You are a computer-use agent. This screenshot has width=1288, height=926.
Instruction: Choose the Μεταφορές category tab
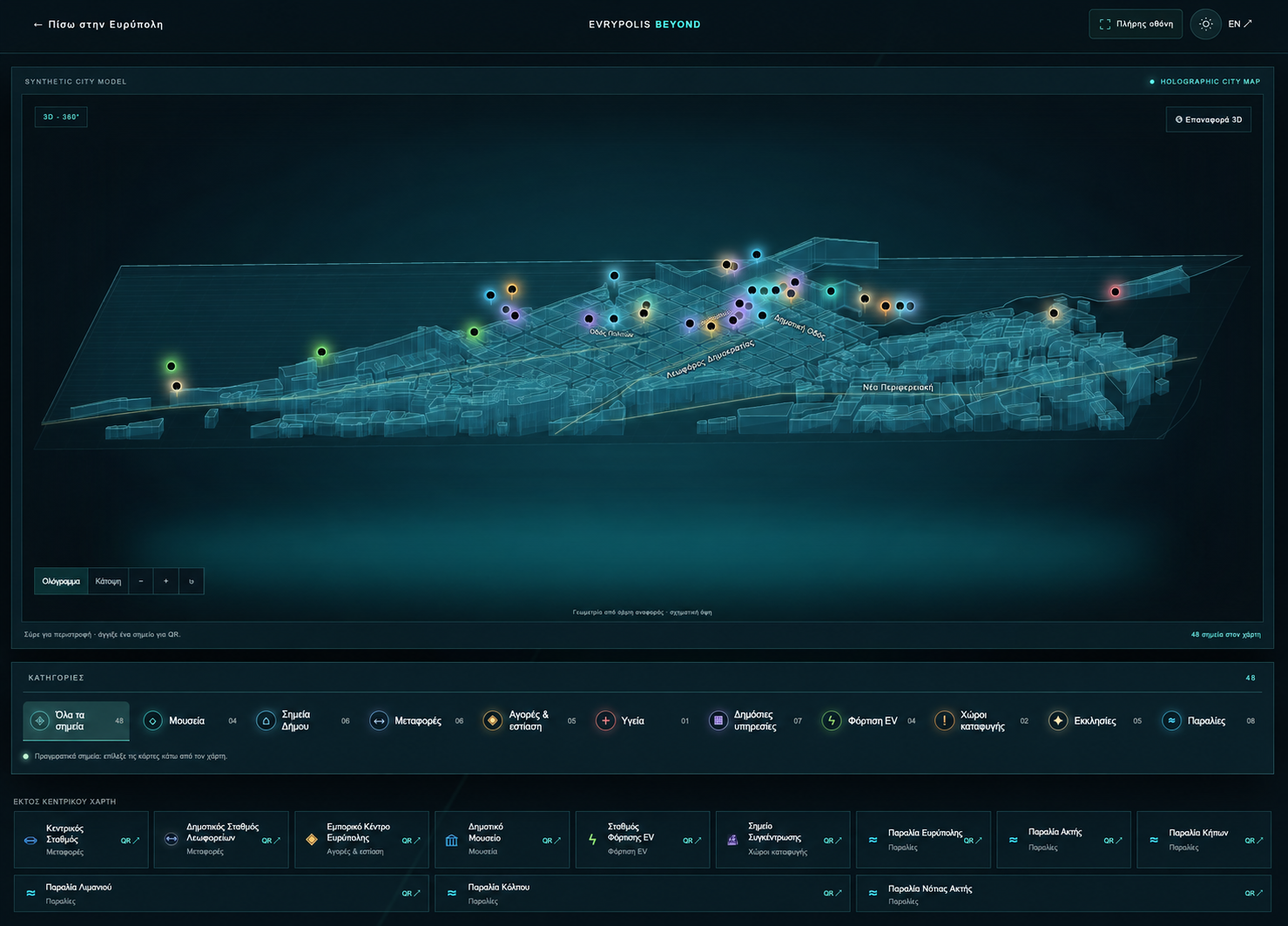coord(416,720)
